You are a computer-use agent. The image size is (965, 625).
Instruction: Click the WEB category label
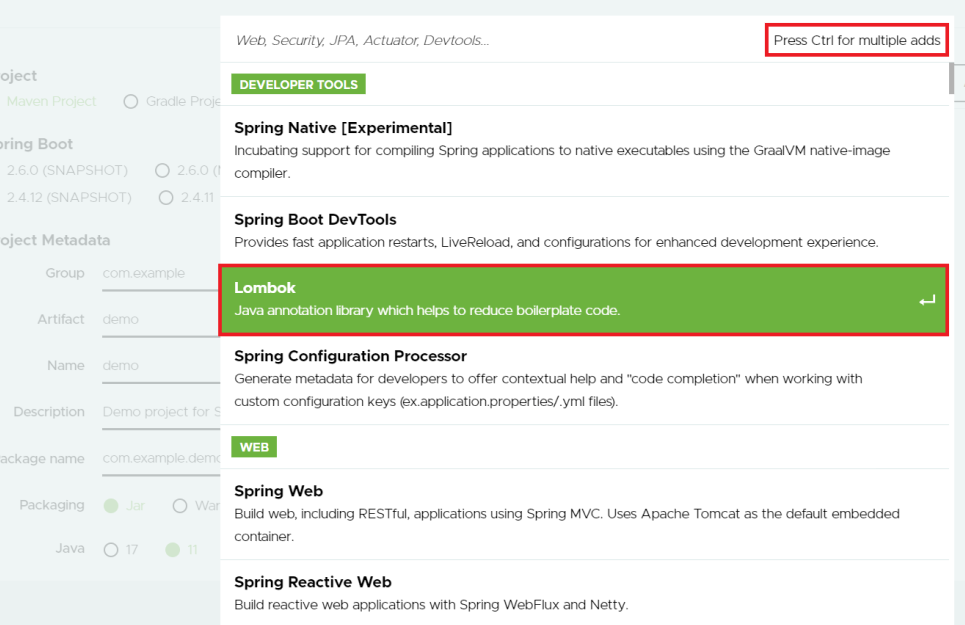pyautogui.click(x=254, y=447)
